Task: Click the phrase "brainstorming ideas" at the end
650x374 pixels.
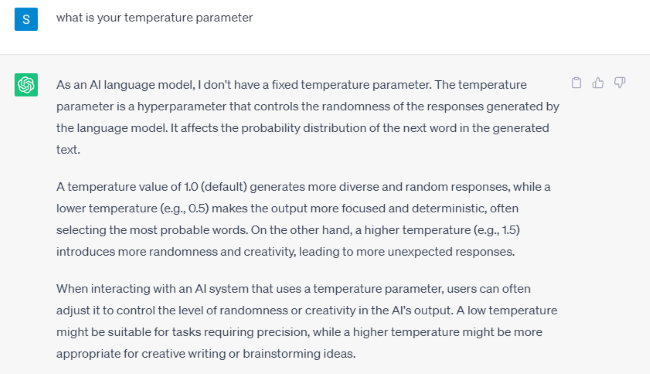Action: 299,354
